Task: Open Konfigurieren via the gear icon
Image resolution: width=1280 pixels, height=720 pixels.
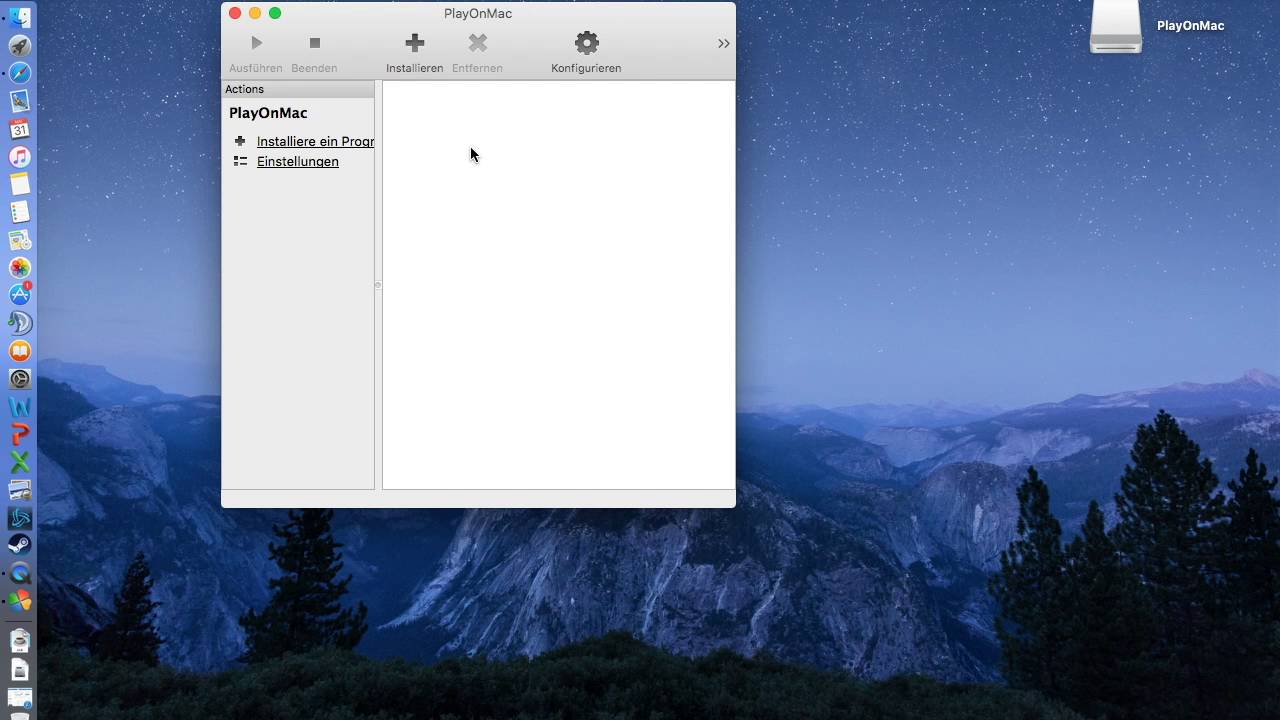Action: click(x=586, y=43)
